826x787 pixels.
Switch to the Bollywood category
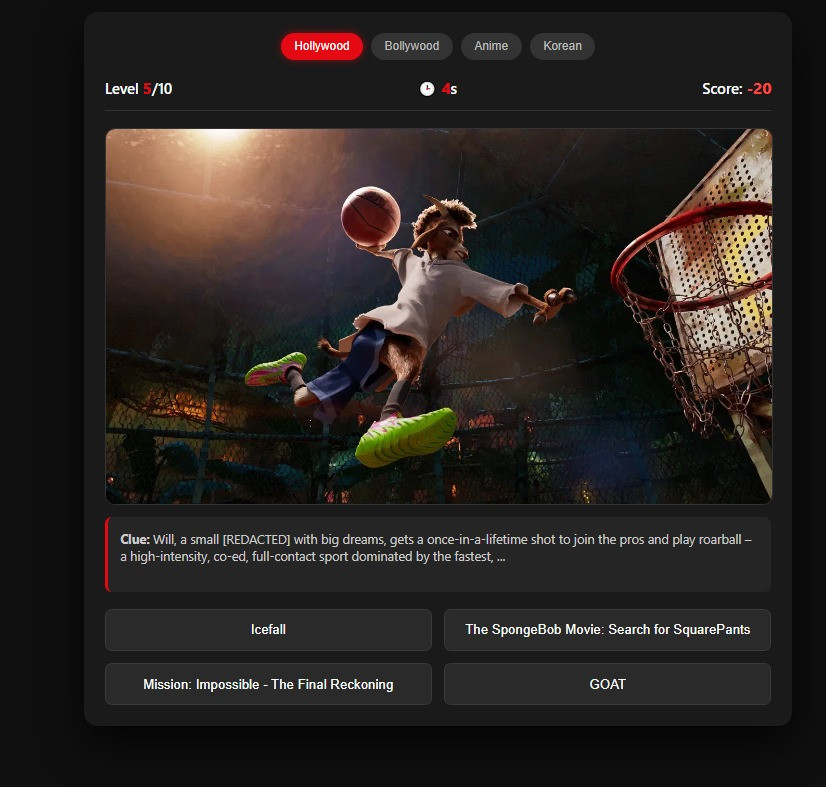[411, 46]
